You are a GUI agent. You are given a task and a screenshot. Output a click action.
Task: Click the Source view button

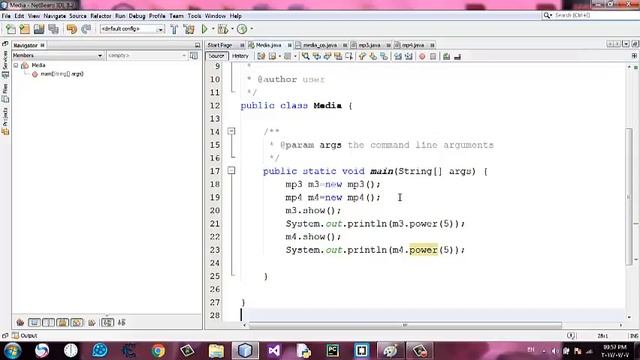(x=216, y=56)
